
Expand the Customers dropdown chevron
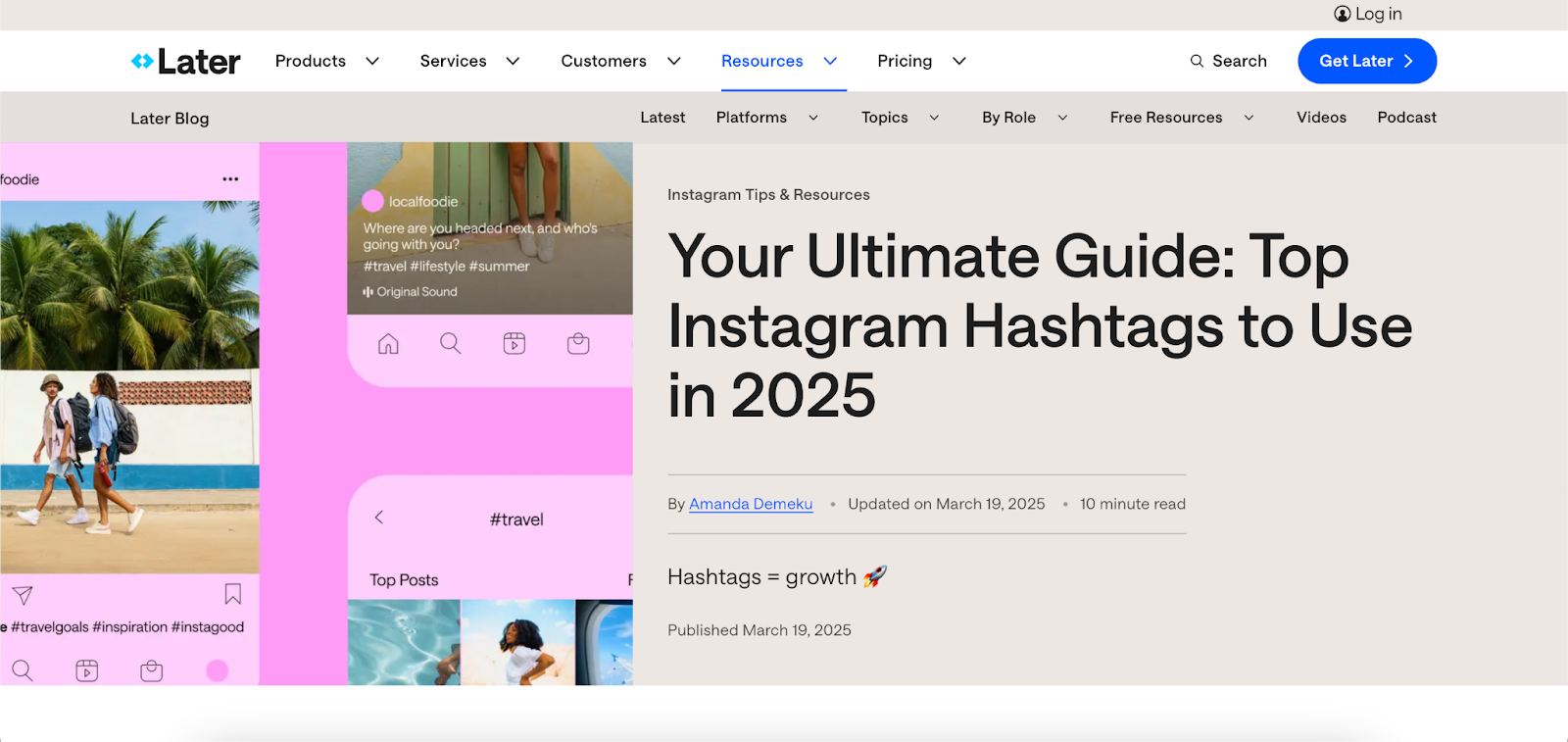[x=674, y=61]
